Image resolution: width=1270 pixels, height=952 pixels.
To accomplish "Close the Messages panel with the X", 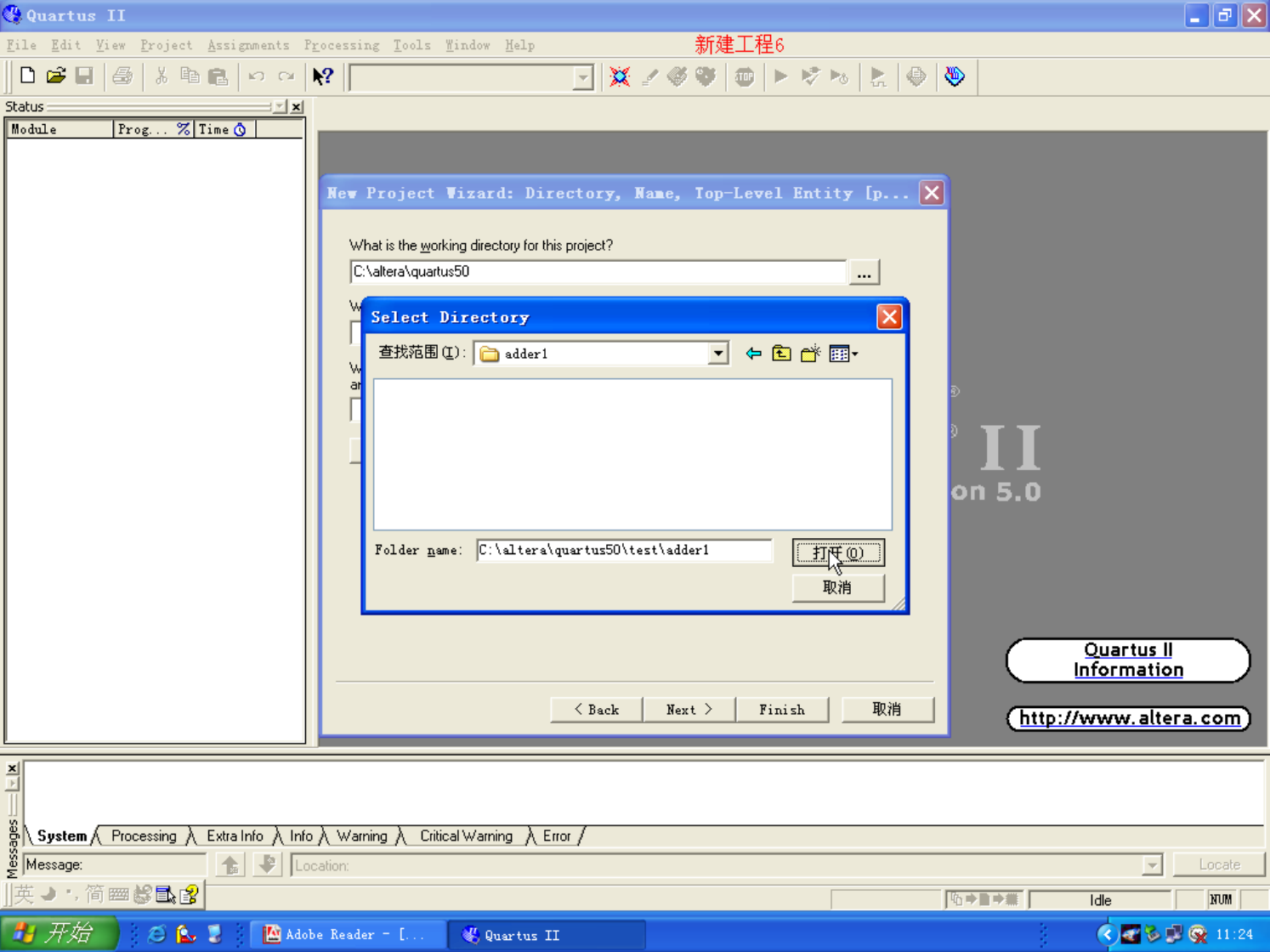I will point(12,768).
